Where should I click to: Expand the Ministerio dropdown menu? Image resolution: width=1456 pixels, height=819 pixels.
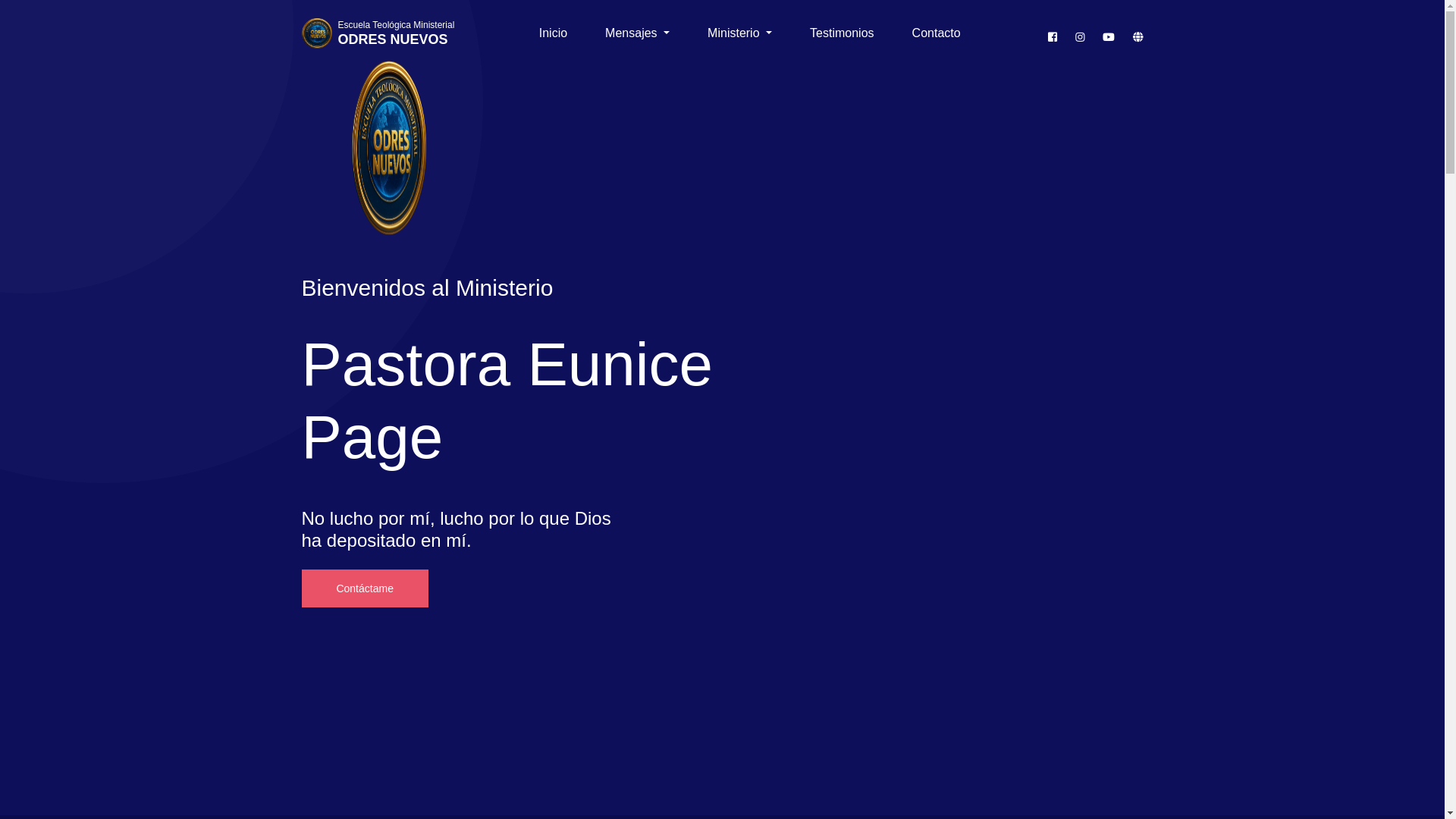click(x=739, y=33)
